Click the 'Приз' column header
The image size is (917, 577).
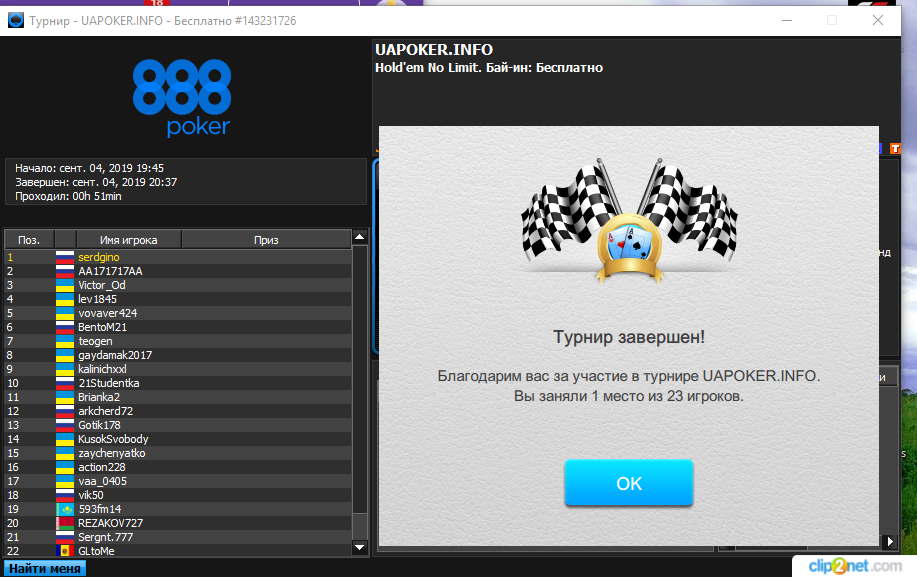(x=266, y=240)
